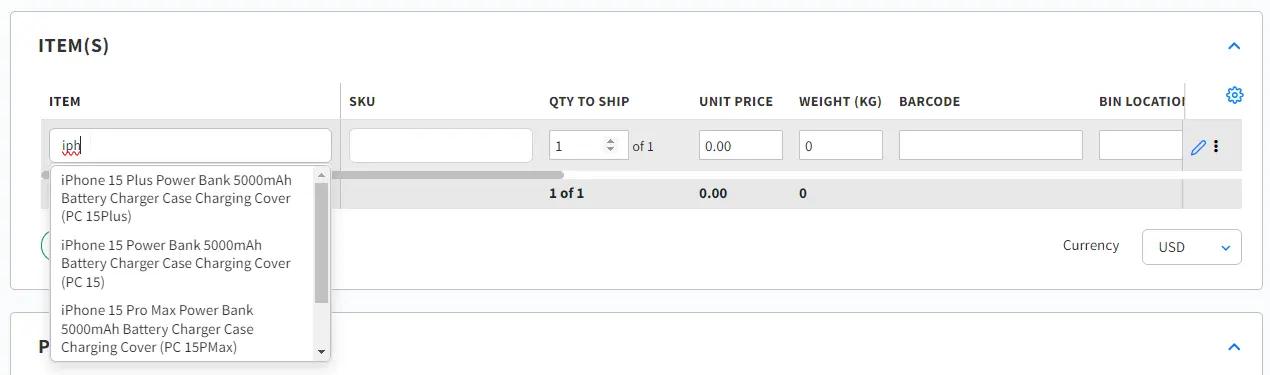Open the USD currency dropdown

[1191, 247]
